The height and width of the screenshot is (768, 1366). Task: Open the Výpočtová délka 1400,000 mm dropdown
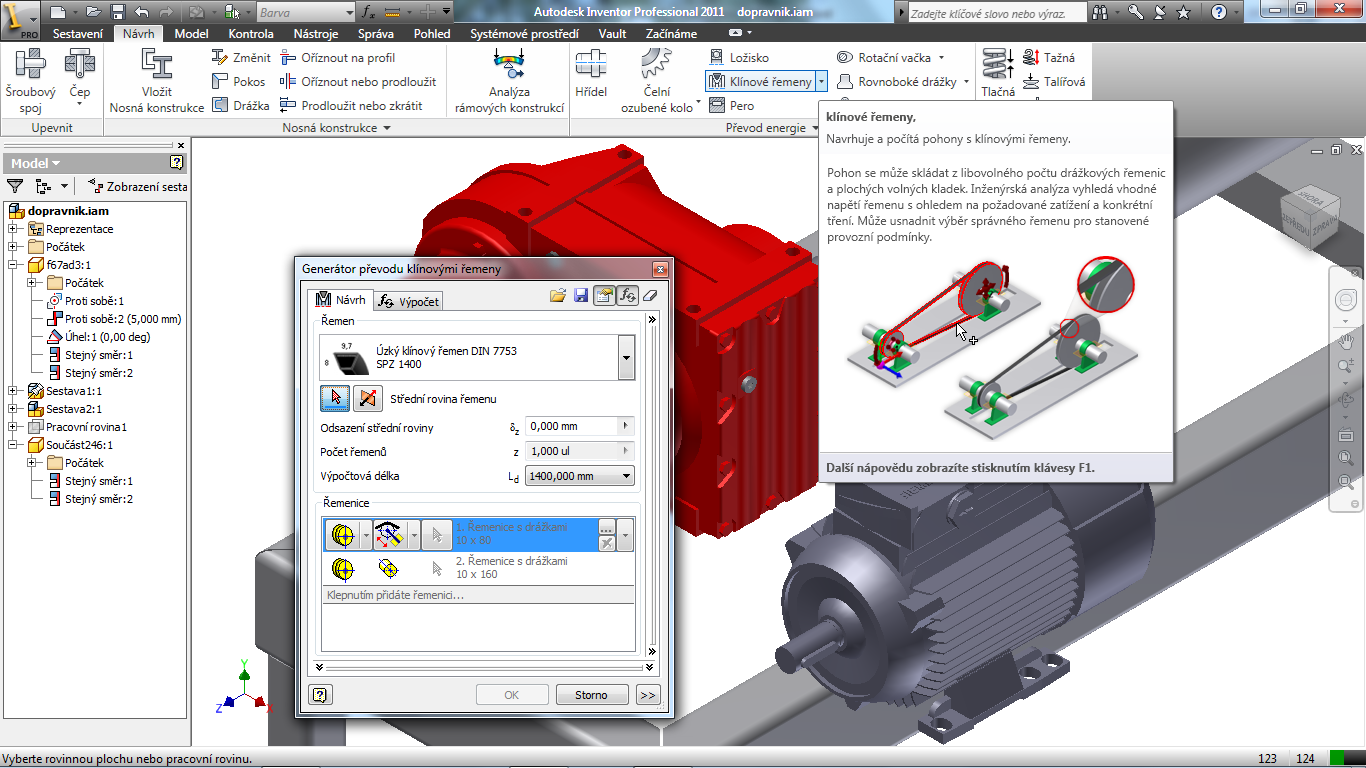tap(580, 476)
